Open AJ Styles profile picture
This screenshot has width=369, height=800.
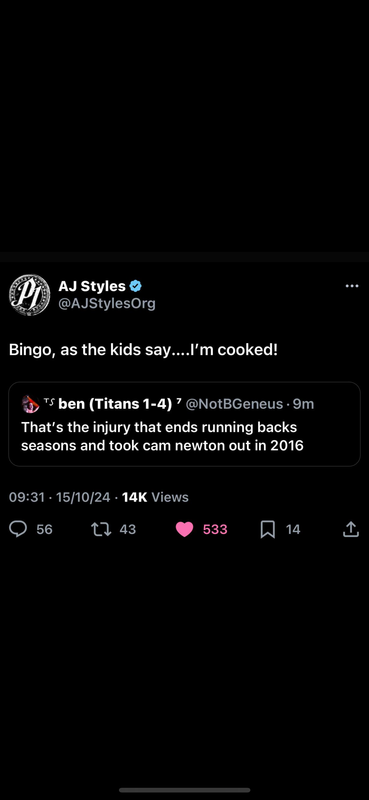pos(30,295)
